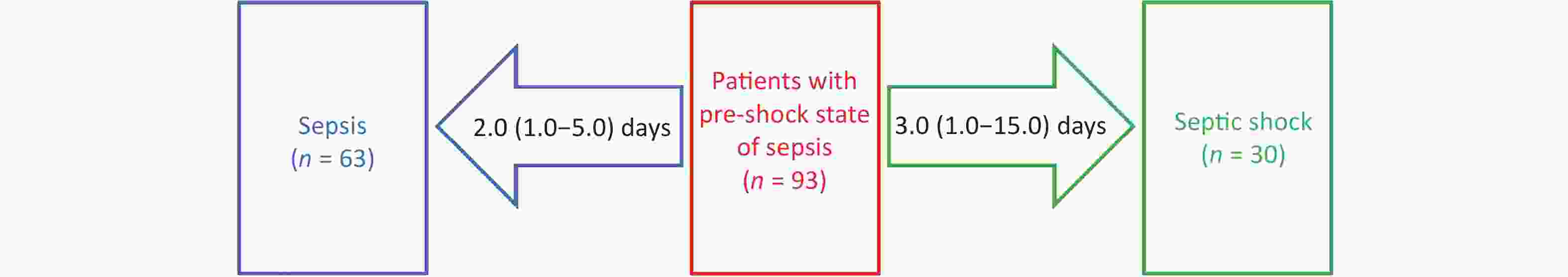The height and width of the screenshot is (277, 1568).
Task: Select the green Septic shock box
Action: (x=1237, y=138)
